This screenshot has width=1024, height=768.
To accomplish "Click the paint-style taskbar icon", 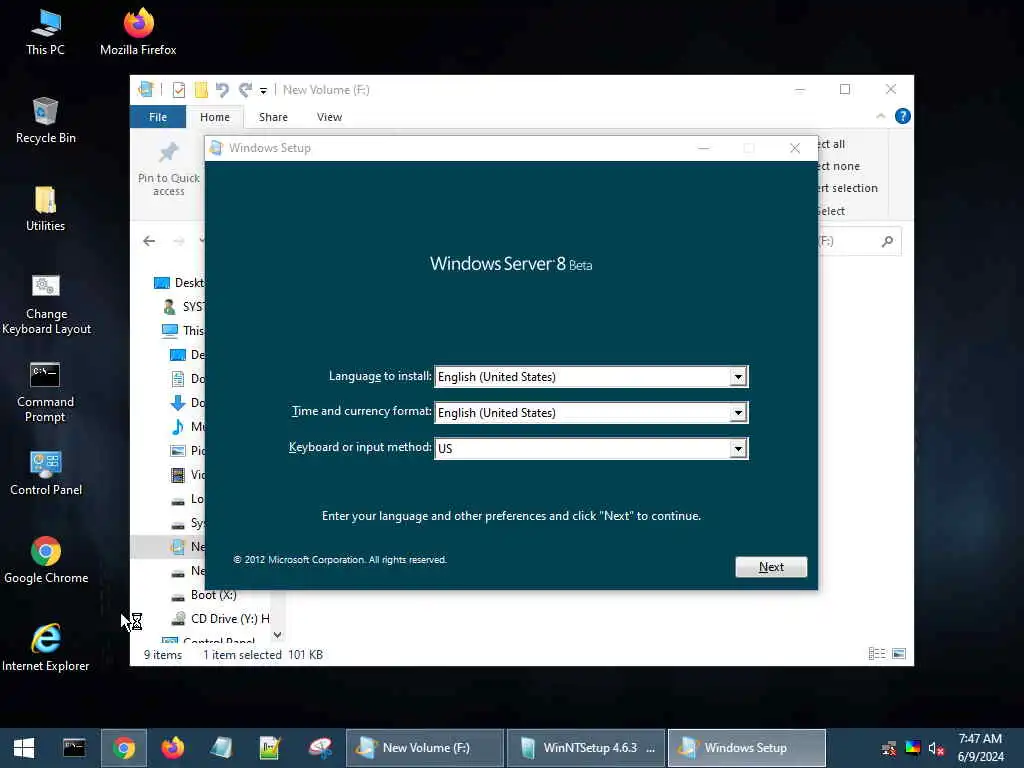I will tap(320, 748).
